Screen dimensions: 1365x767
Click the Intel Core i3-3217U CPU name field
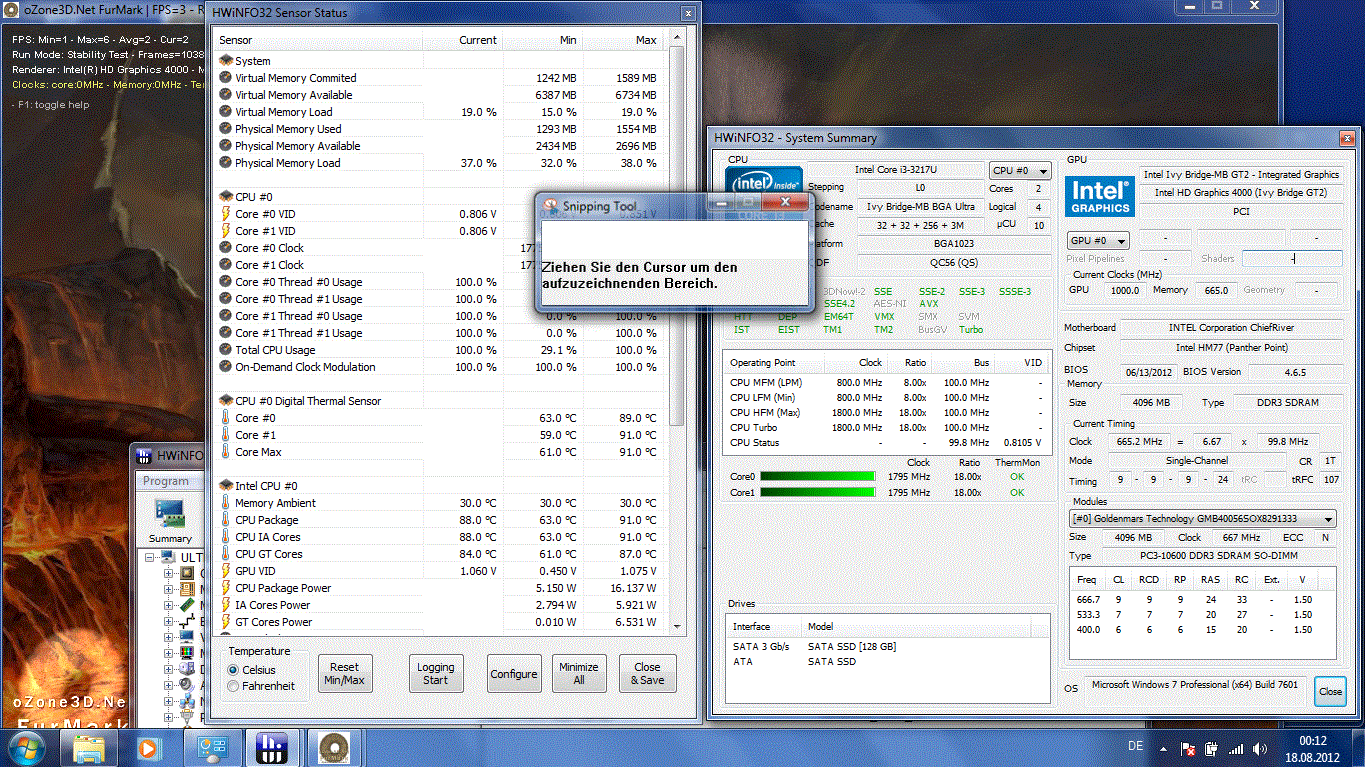[x=898, y=171]
